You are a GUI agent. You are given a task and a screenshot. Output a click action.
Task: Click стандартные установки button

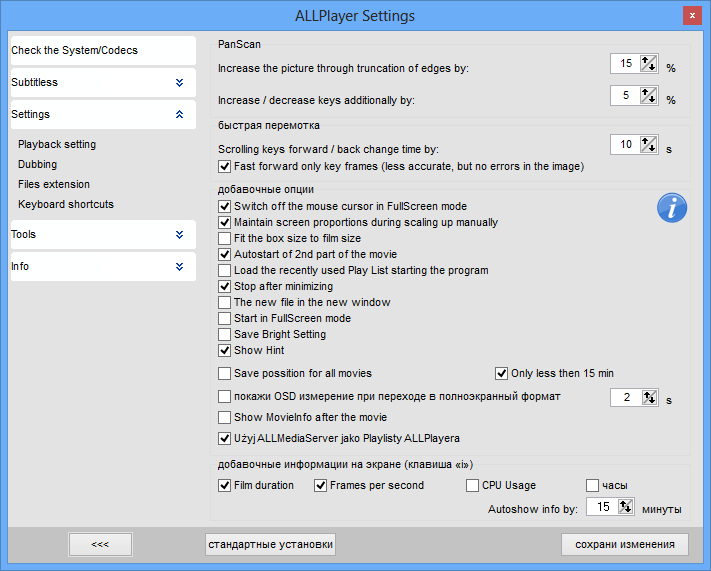click(271, 544)
